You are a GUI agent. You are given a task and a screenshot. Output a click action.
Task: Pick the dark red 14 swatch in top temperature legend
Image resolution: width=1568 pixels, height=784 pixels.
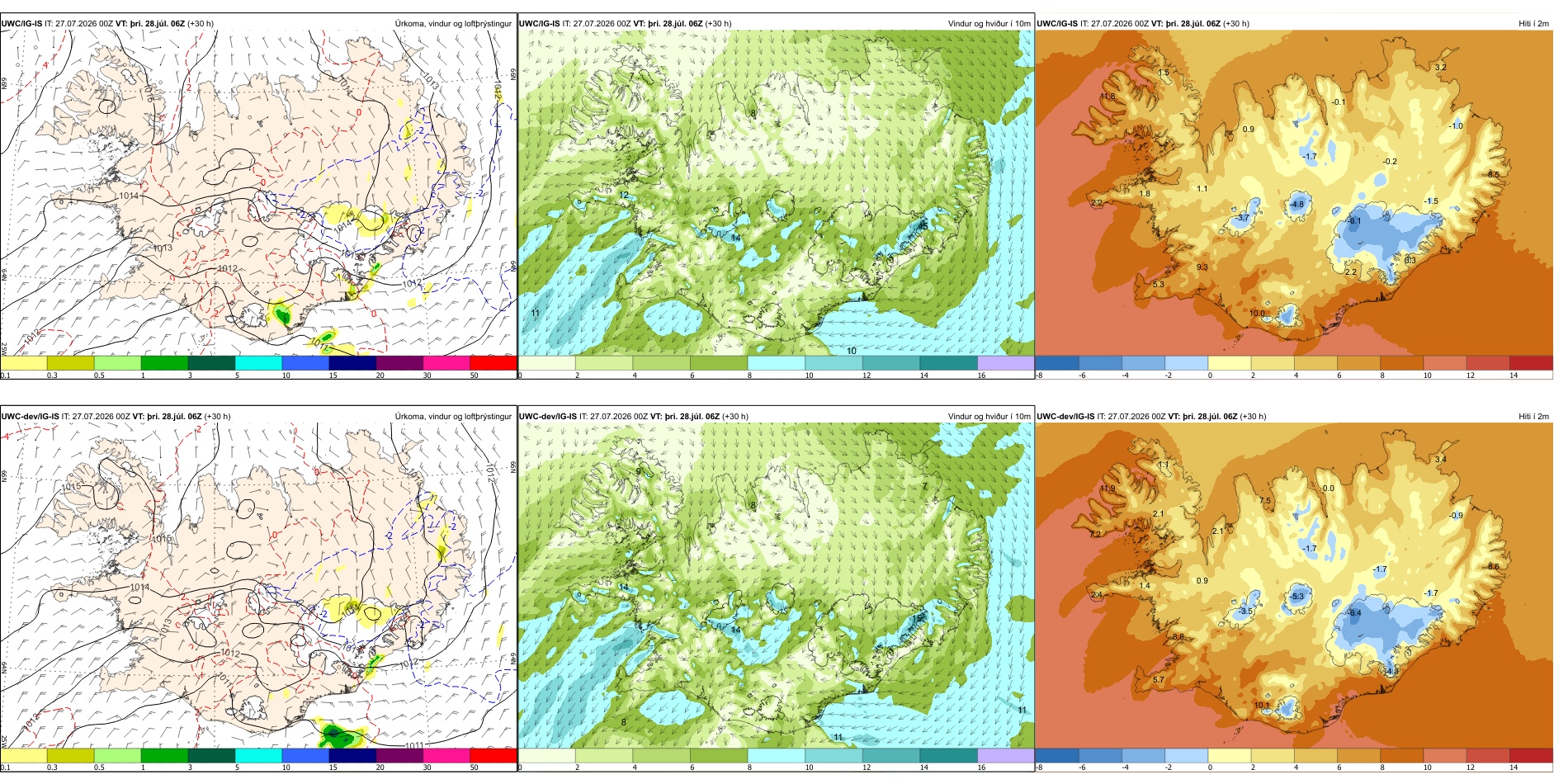1531,363
